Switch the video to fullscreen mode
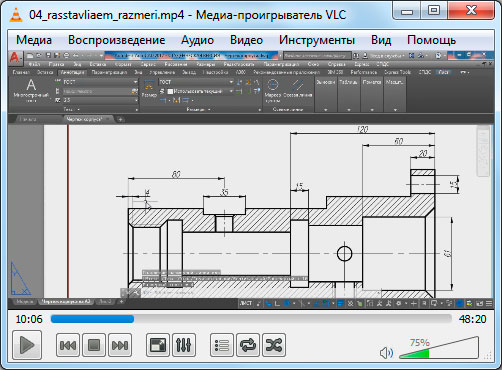502x370 pixels. [x=158, y=345]
